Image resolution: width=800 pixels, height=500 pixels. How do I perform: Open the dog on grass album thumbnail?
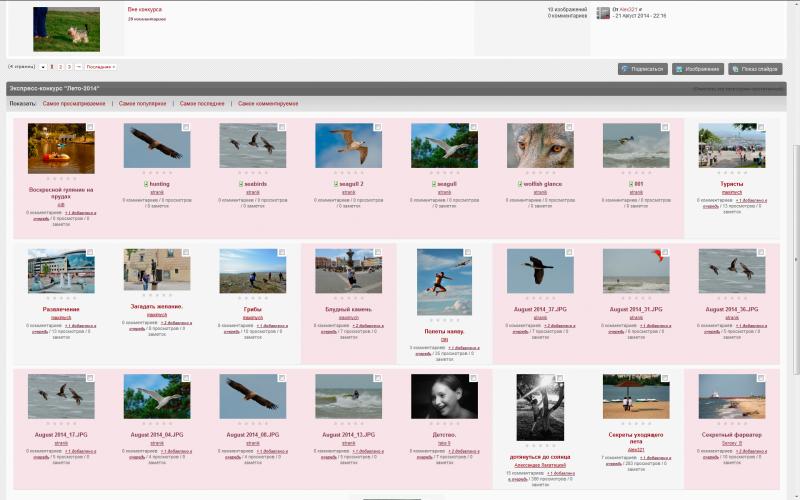[66, 29]
